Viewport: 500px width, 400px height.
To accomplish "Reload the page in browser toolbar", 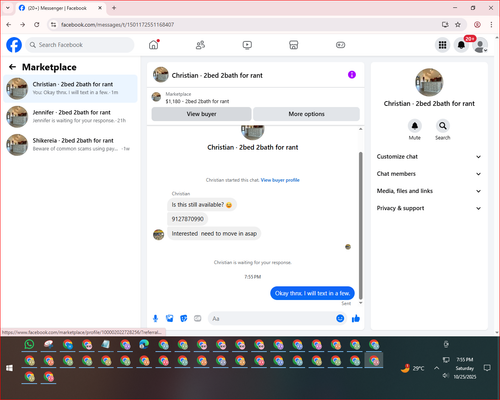I will pos(37,25).
